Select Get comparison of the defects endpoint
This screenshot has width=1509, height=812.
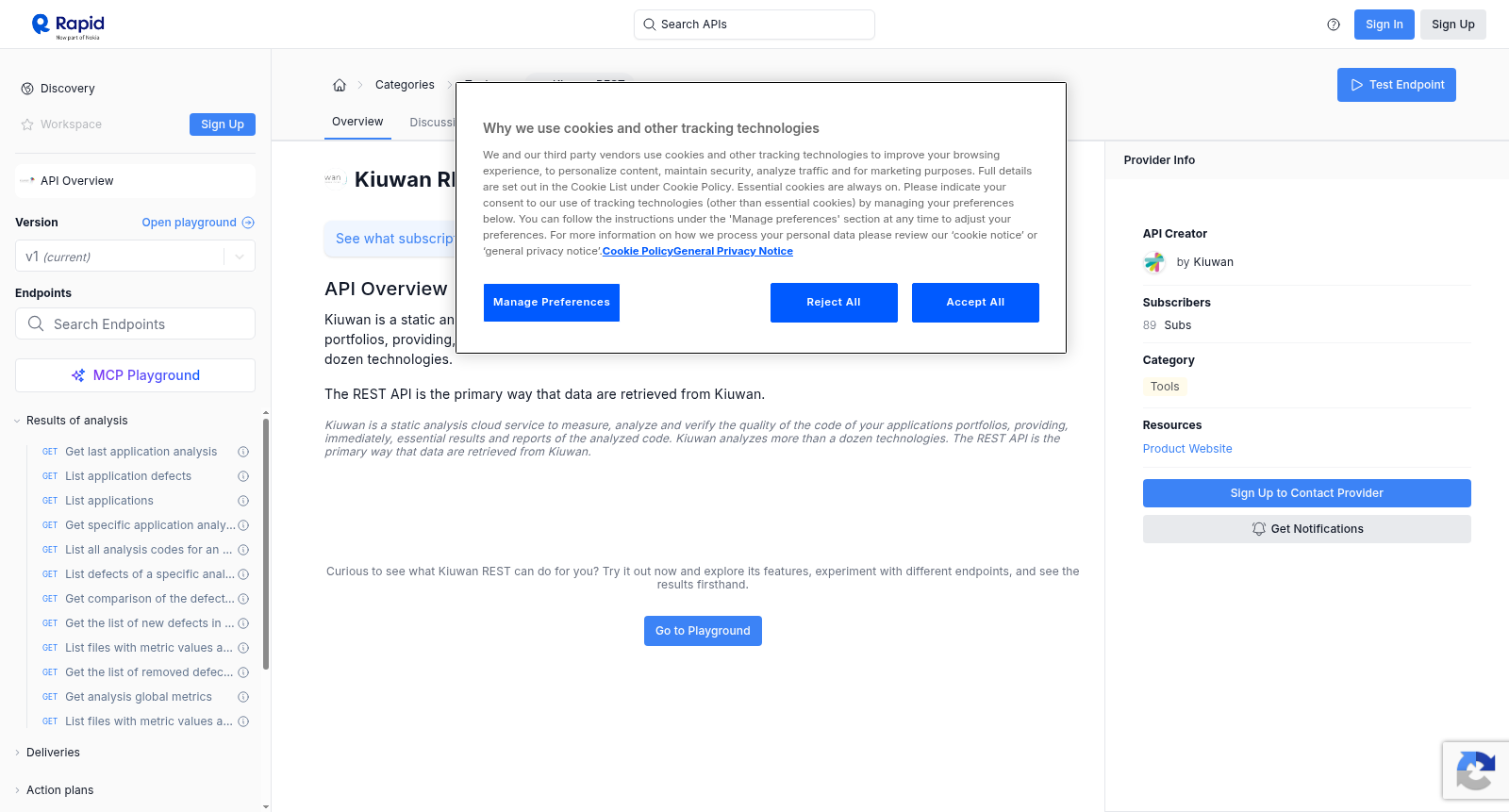(150, 599)
